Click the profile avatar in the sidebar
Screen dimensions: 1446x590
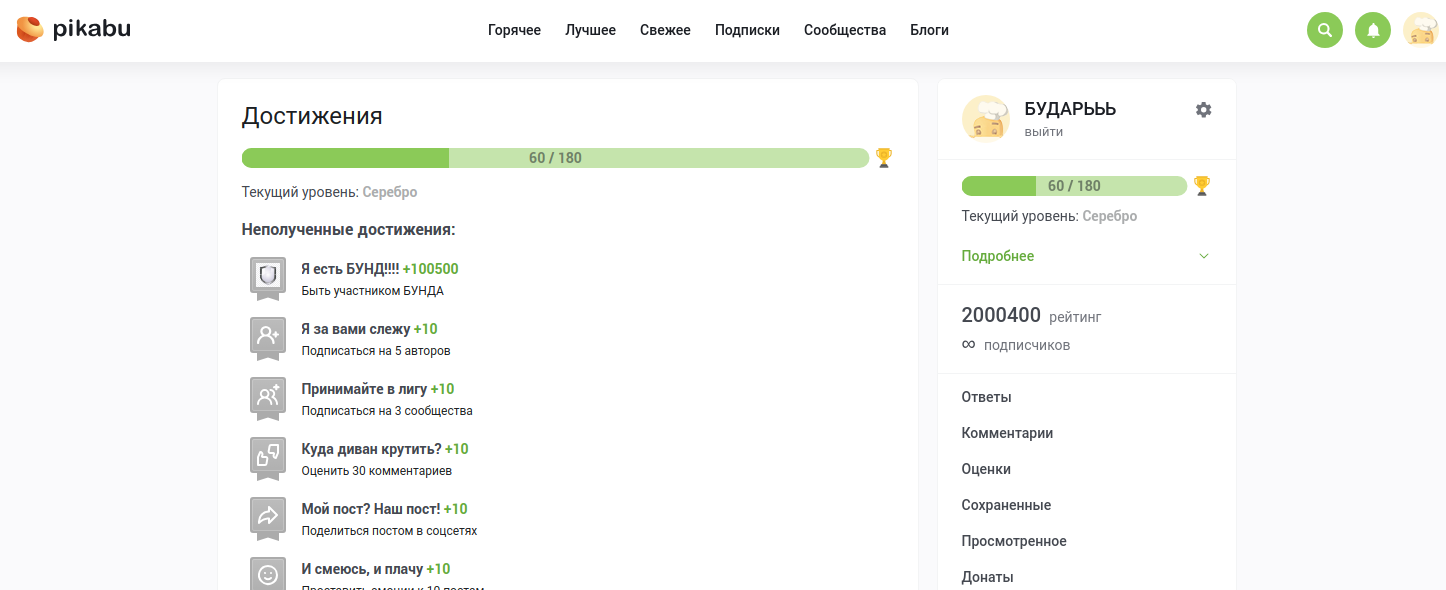coord(986,119)
